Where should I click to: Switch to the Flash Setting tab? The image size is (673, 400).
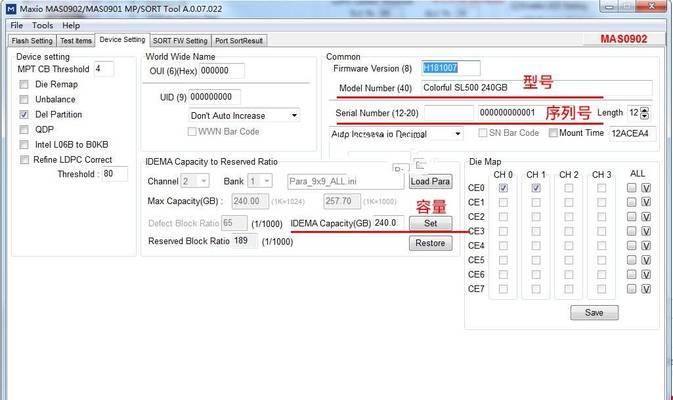click(x=32, y=41)
